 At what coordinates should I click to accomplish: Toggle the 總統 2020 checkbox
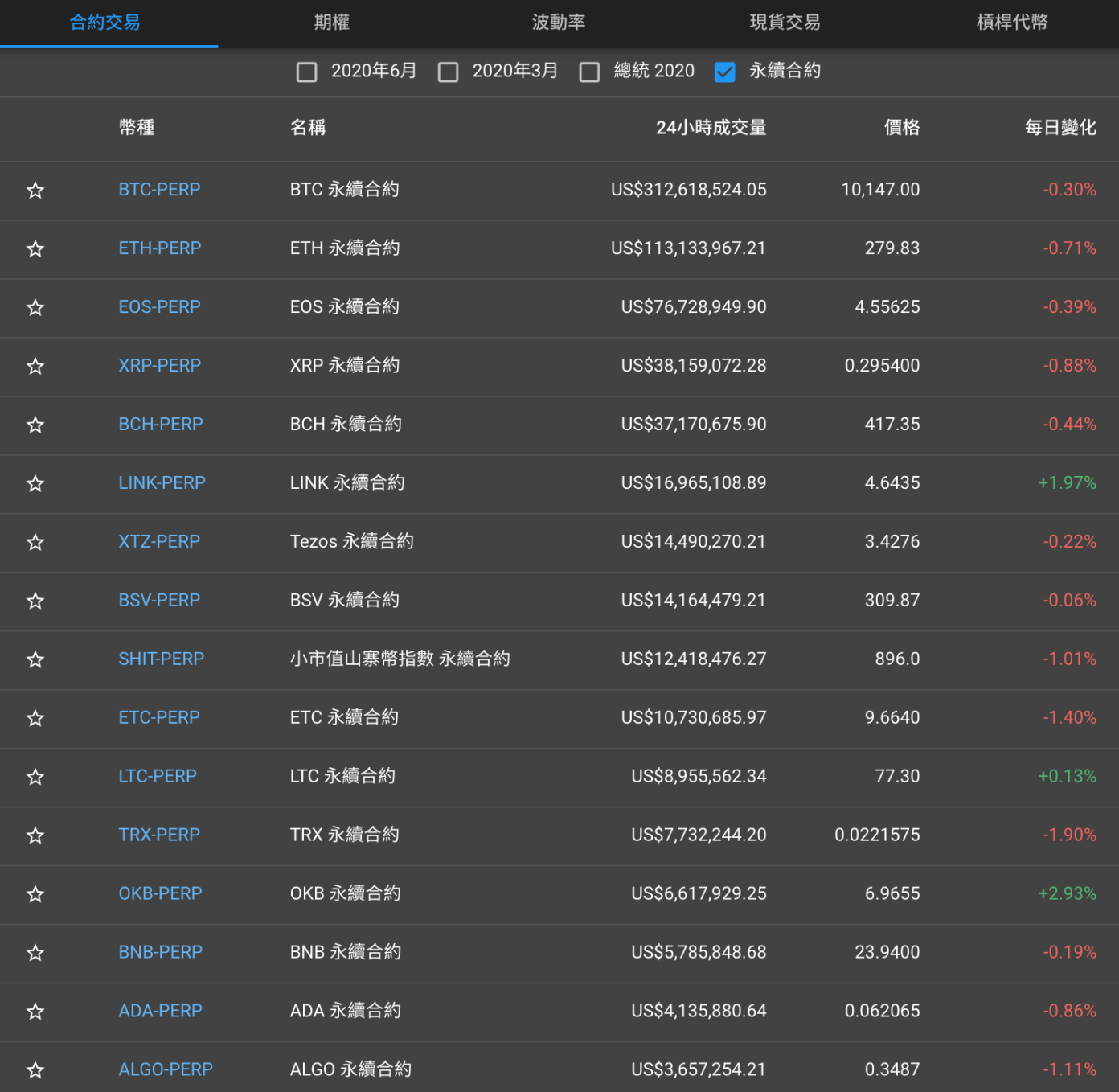pyautogui.click(x=589, y=72)
